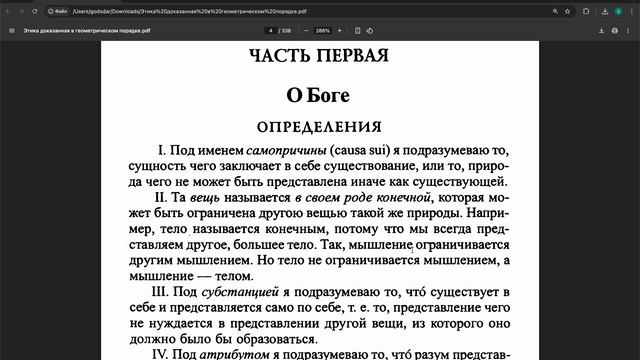Click the italic word атрибутом
The height and width of the screenshot is (360, 640).
pyautogui.click(x=234, y=354)
